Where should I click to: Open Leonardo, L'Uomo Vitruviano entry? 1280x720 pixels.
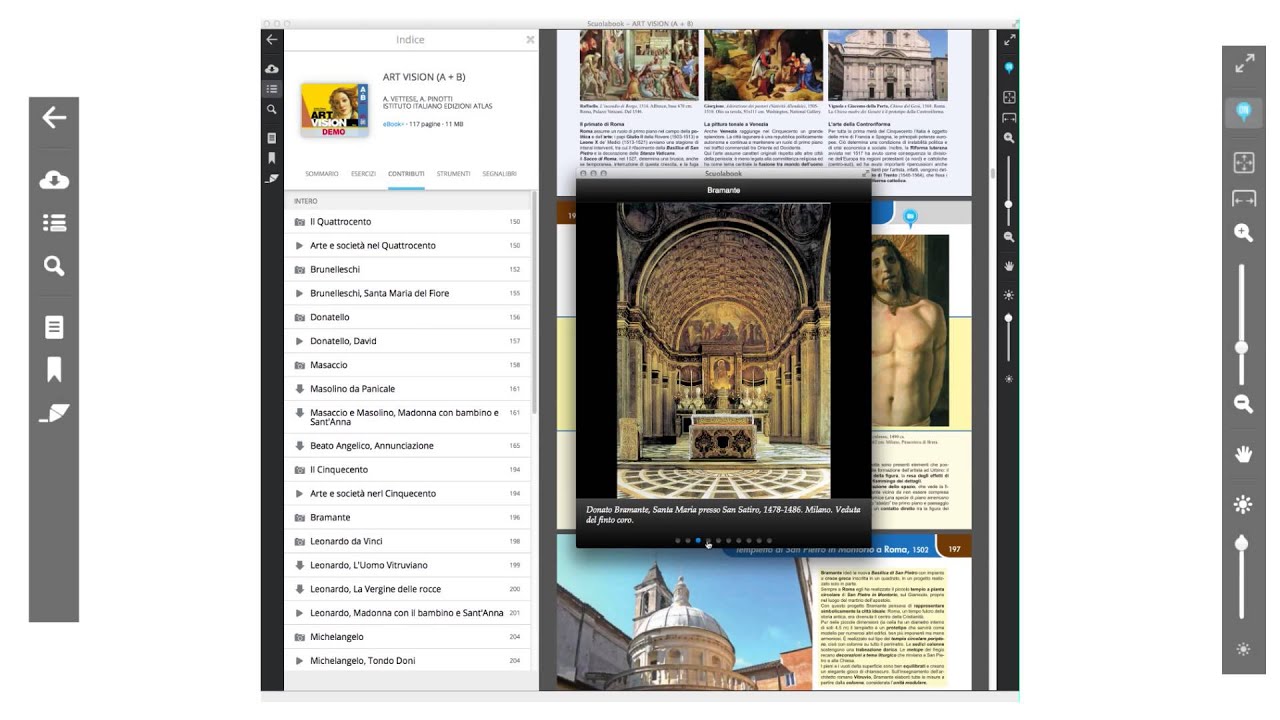(x=408, y=565)
